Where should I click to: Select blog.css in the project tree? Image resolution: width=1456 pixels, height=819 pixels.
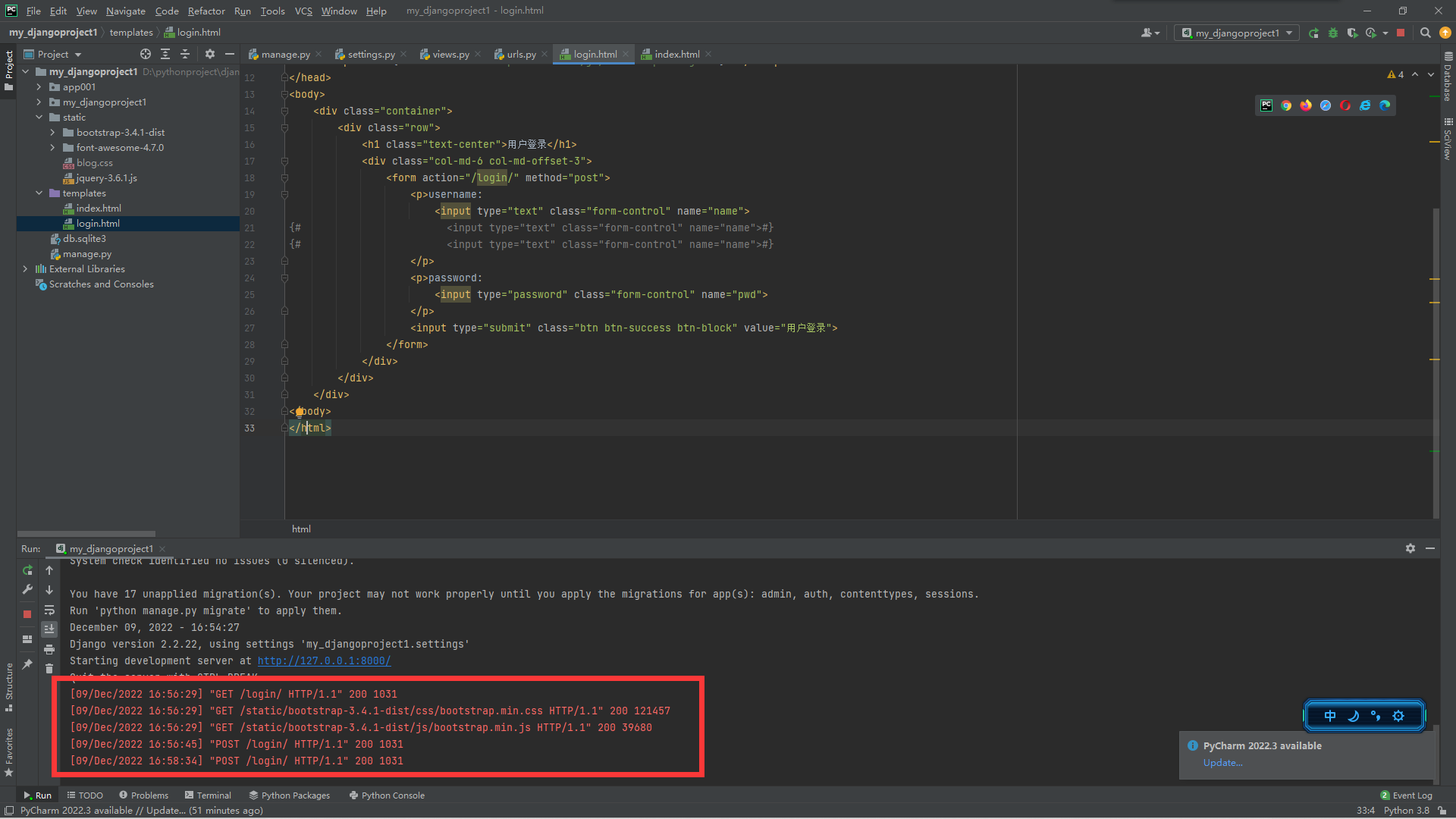[94, 163]
